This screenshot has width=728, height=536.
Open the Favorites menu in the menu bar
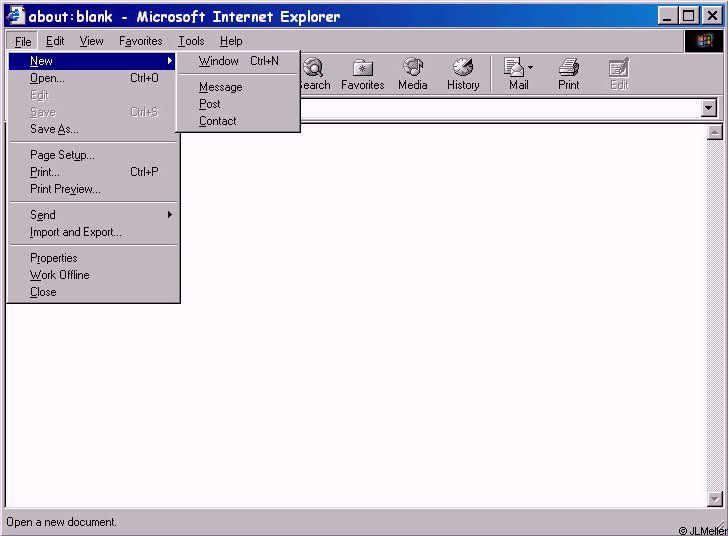tap(141, 41)
